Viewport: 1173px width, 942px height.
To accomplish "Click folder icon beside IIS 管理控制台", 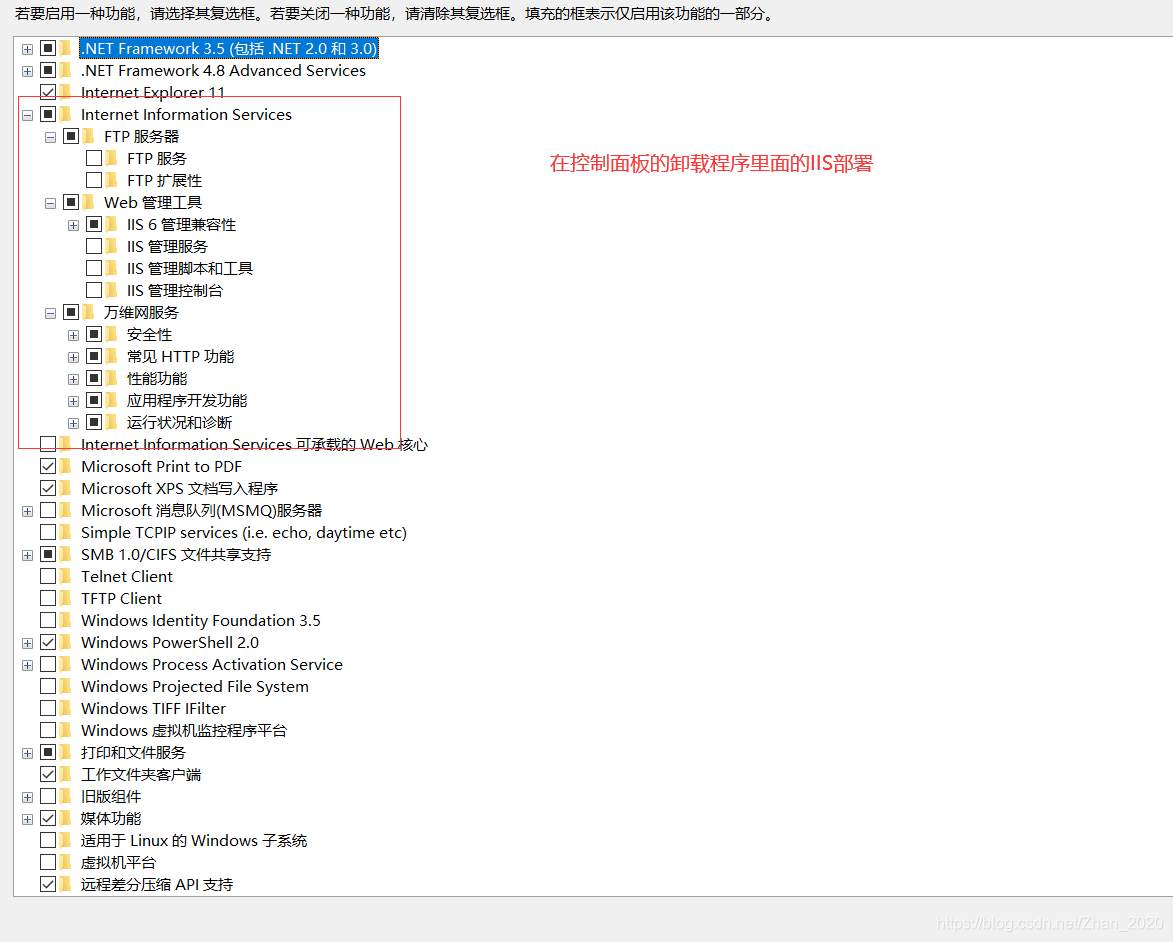I will point(112,290).
